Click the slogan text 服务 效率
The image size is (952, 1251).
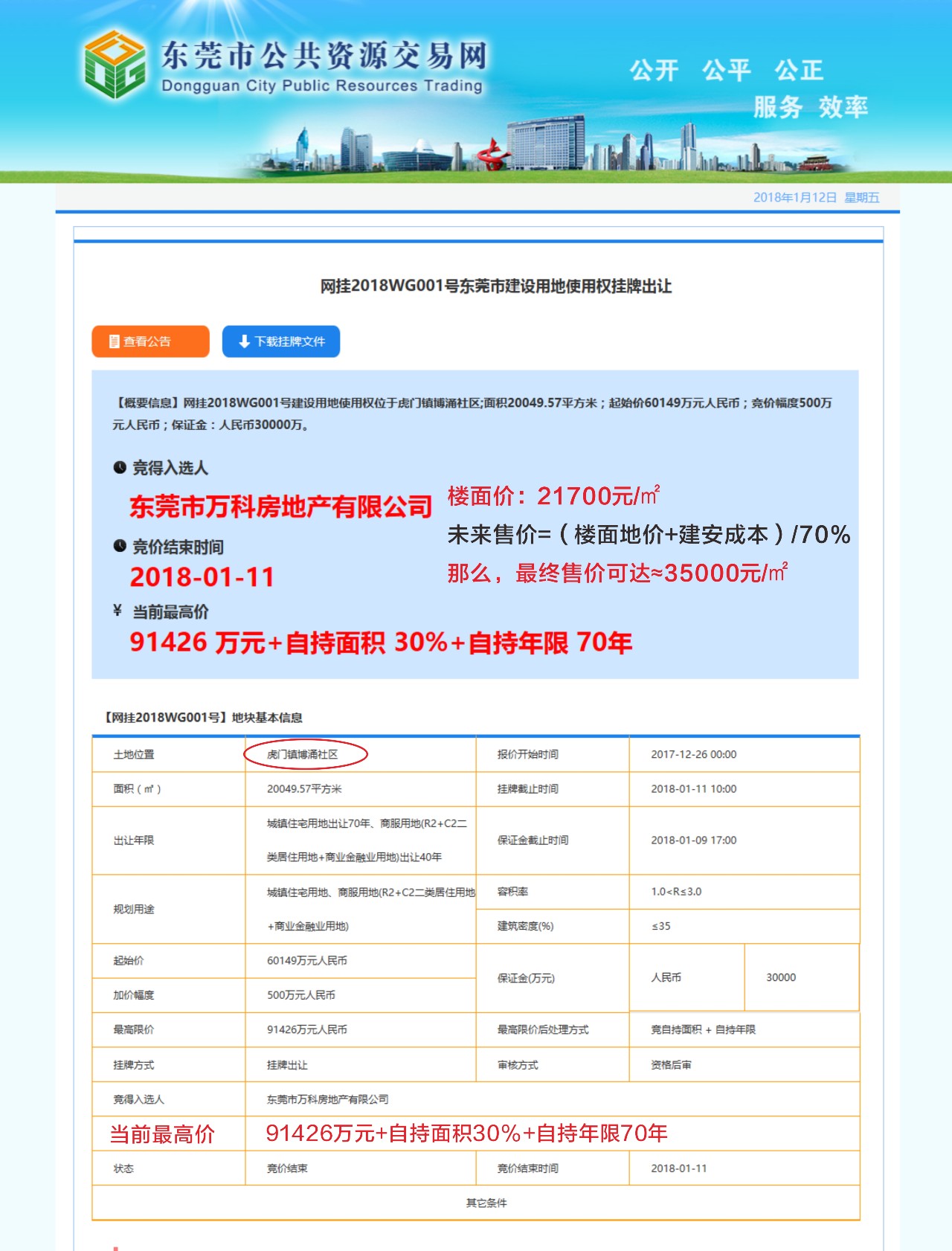point(811,107)
